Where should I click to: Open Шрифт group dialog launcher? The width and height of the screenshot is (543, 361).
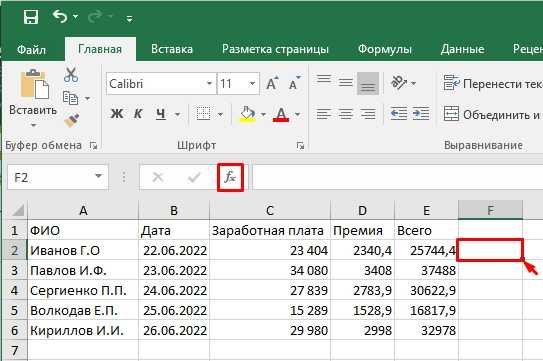[x=300, y=146]
